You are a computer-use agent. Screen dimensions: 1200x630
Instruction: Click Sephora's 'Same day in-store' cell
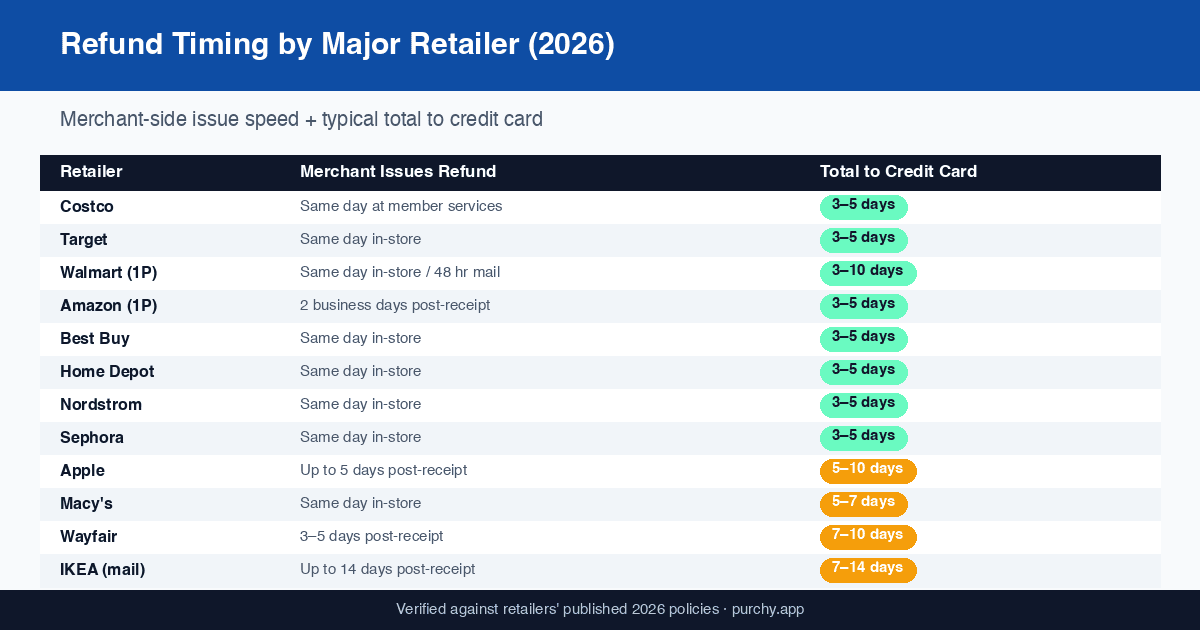(x=361, y=437)
